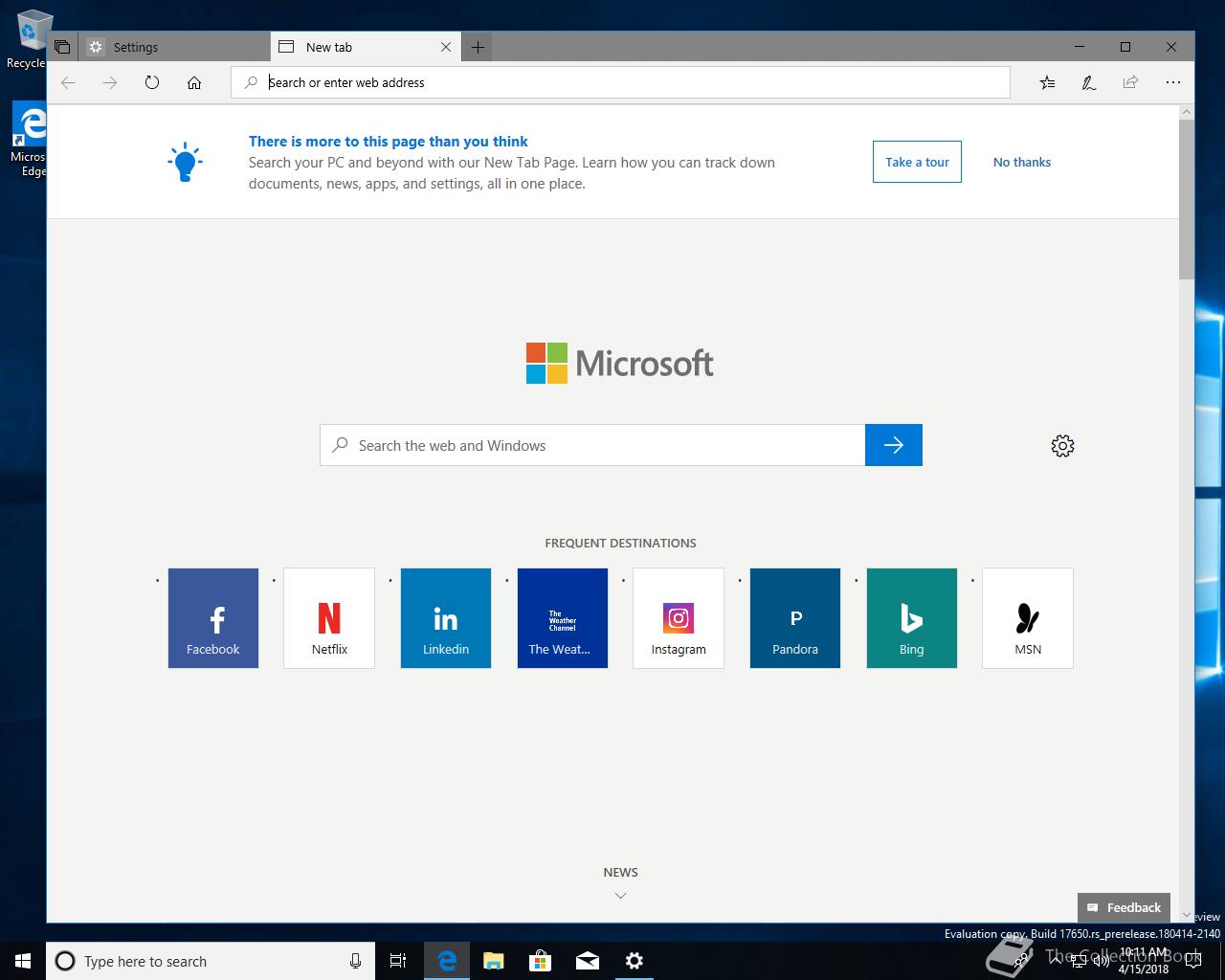Open a new tab with plus button
This screenshot has width=1225, height=980.
(x=478, y=47)
